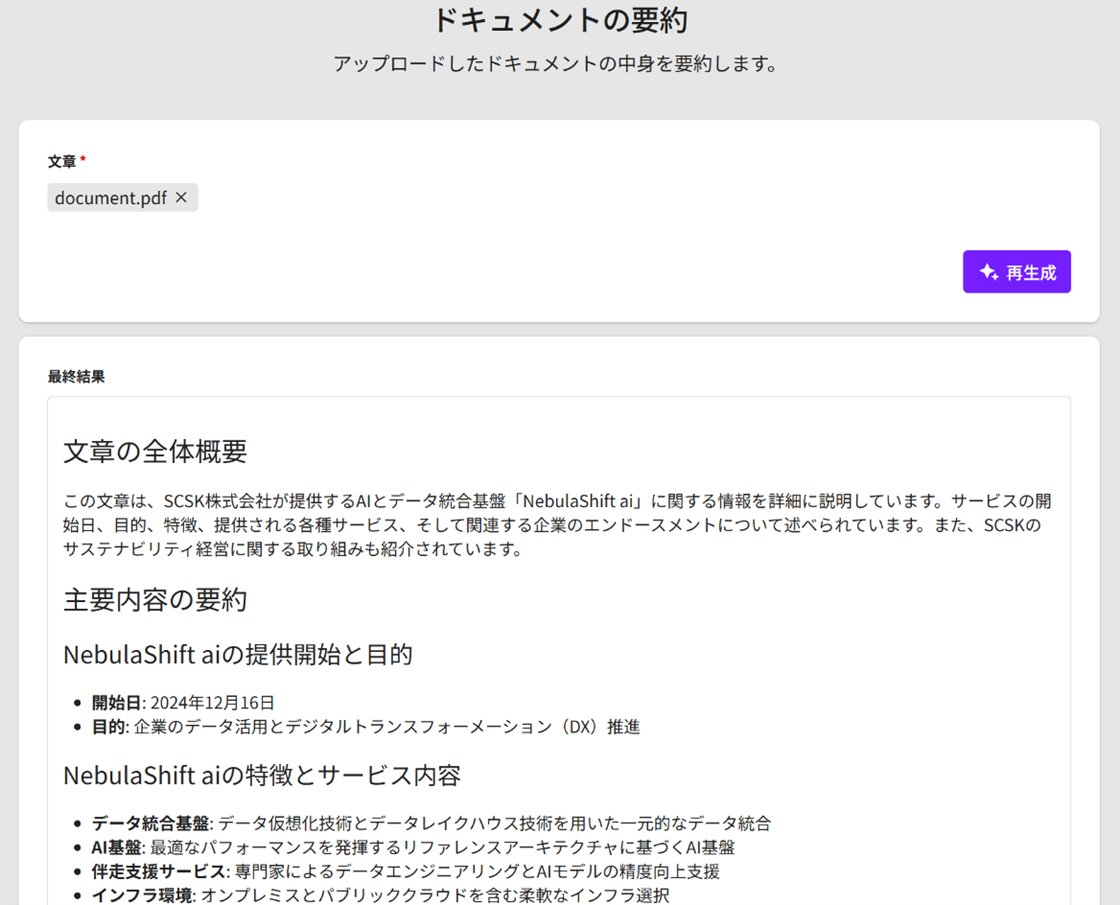Click the subtitle アップロードしたドキュメントの中身を要約します。
This screenshot has height=905, width=1120.
tap(556, 64)
